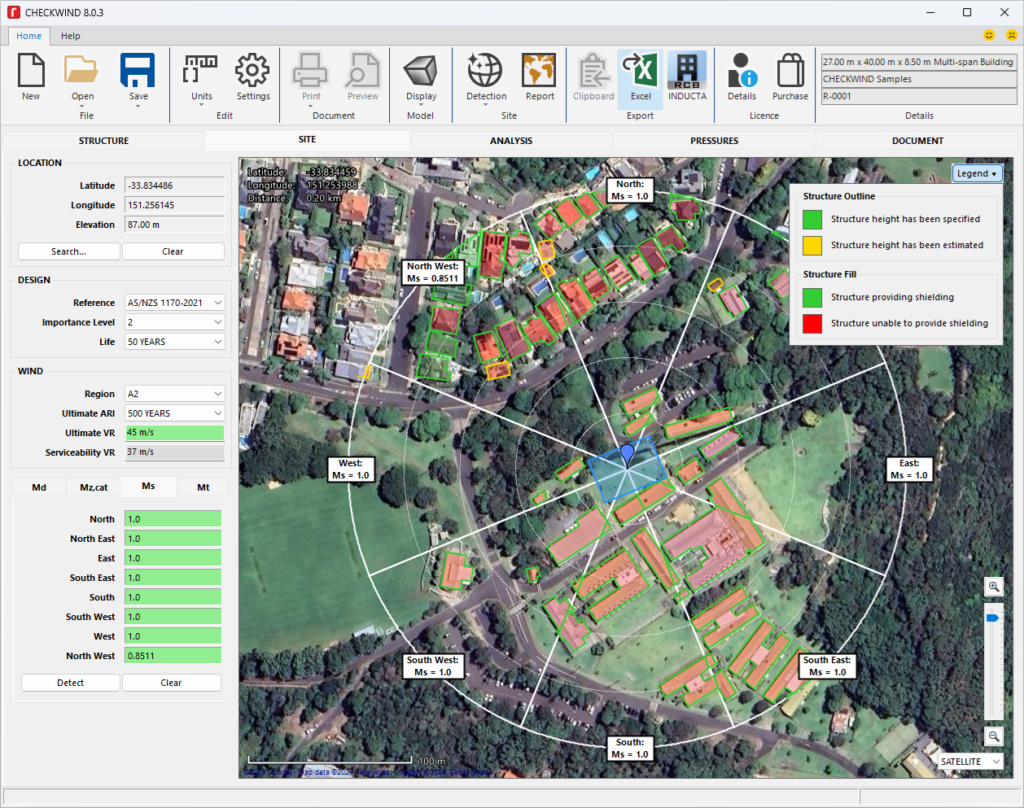Image resolution: width=1024 pixels, height=808 pixels.
Task: Click the Clear button beside Detect
Action: click(x=171, y=683)
